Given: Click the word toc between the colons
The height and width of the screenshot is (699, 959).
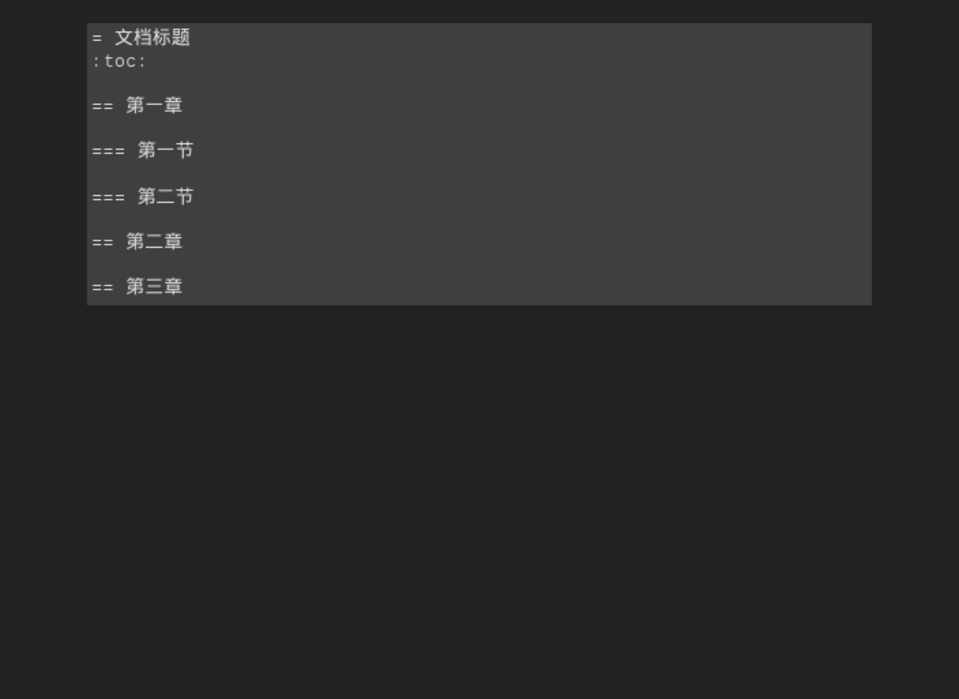Looking at the screenshot, I should (119, 62).
